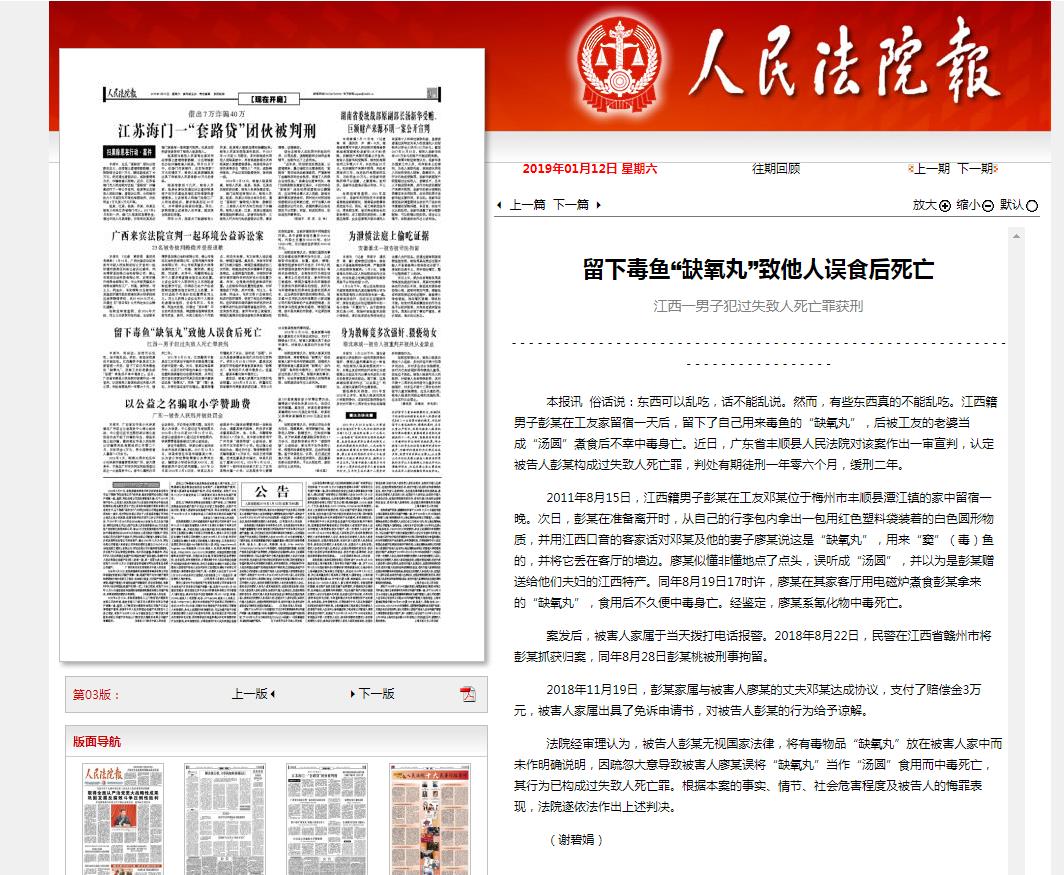This screenshot has height=875, width=1064.
Task: Click author name 谢碧娟
Action: pos(576,840)
